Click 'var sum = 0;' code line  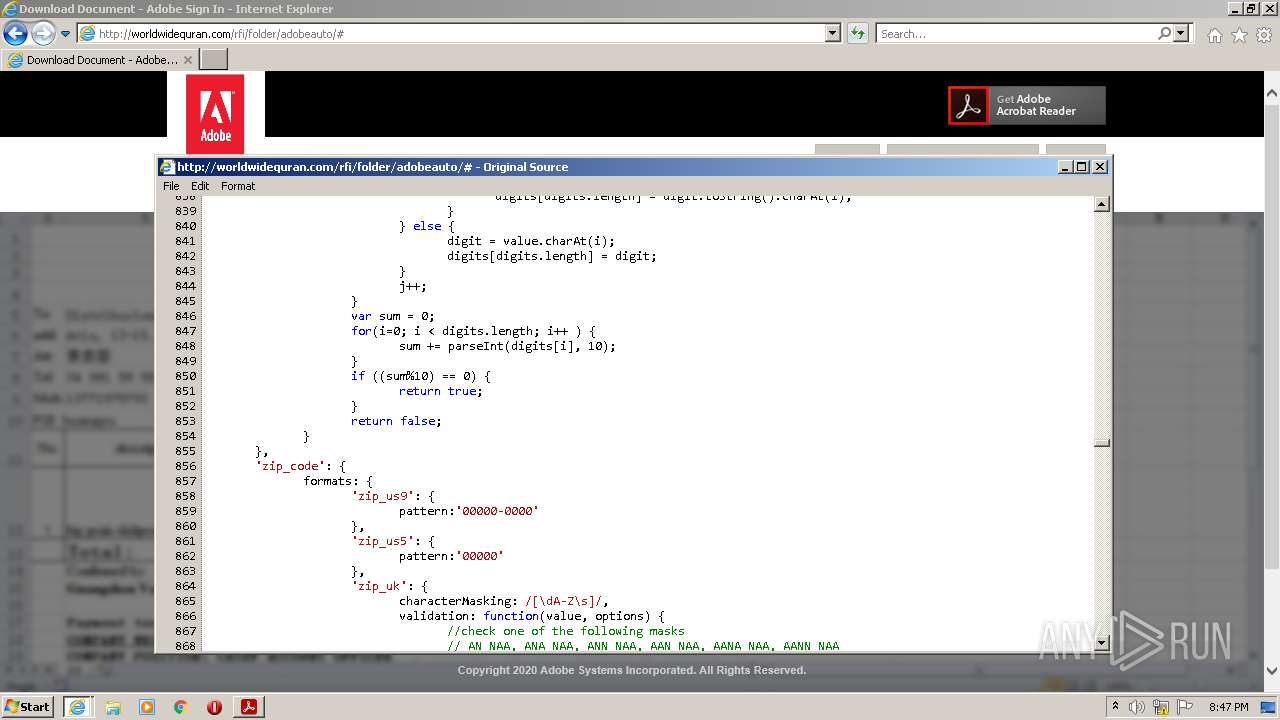point(393,316)
